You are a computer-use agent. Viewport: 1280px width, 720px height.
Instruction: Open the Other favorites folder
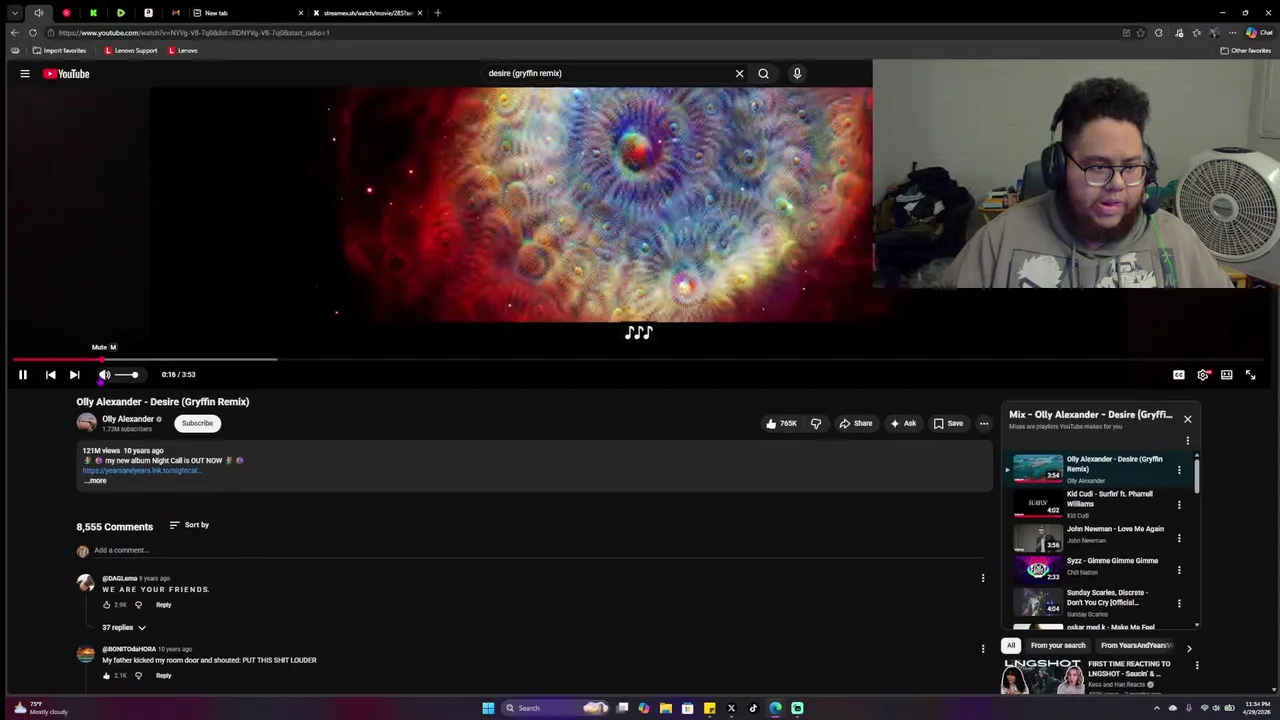(x=1246, y=51)
